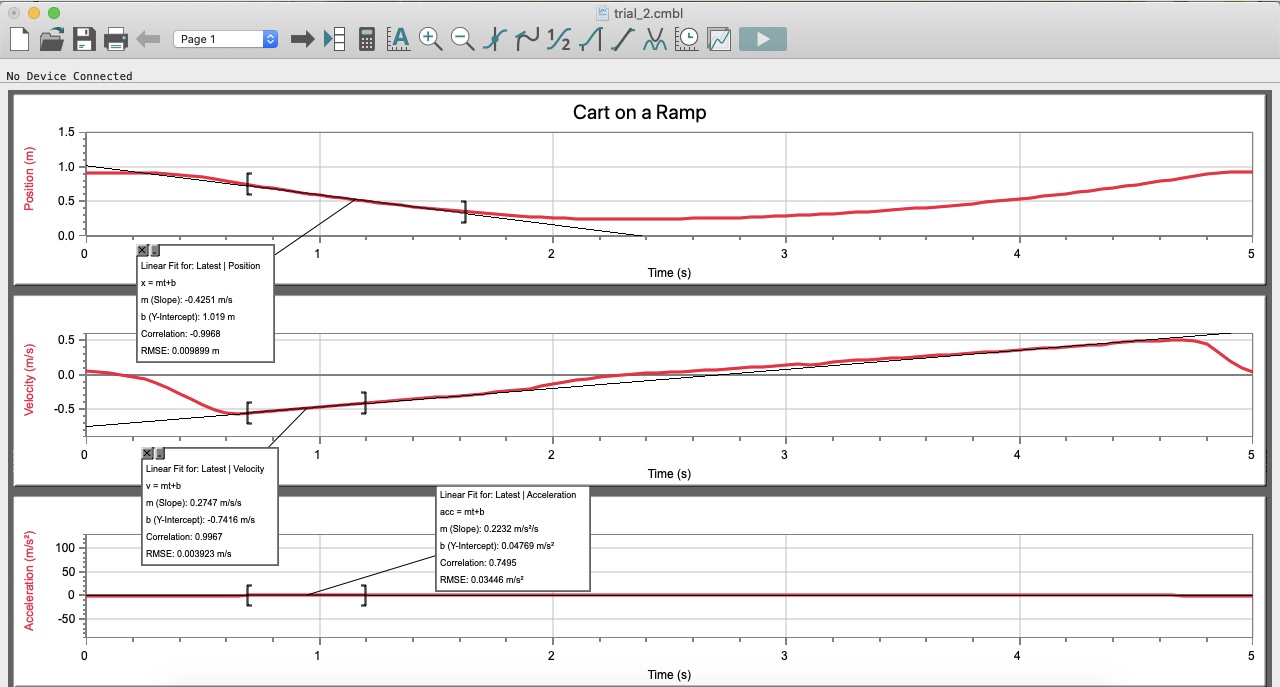
Task: Click 'RMSE: 0.009899 m' text
Action: coord(180,351)
